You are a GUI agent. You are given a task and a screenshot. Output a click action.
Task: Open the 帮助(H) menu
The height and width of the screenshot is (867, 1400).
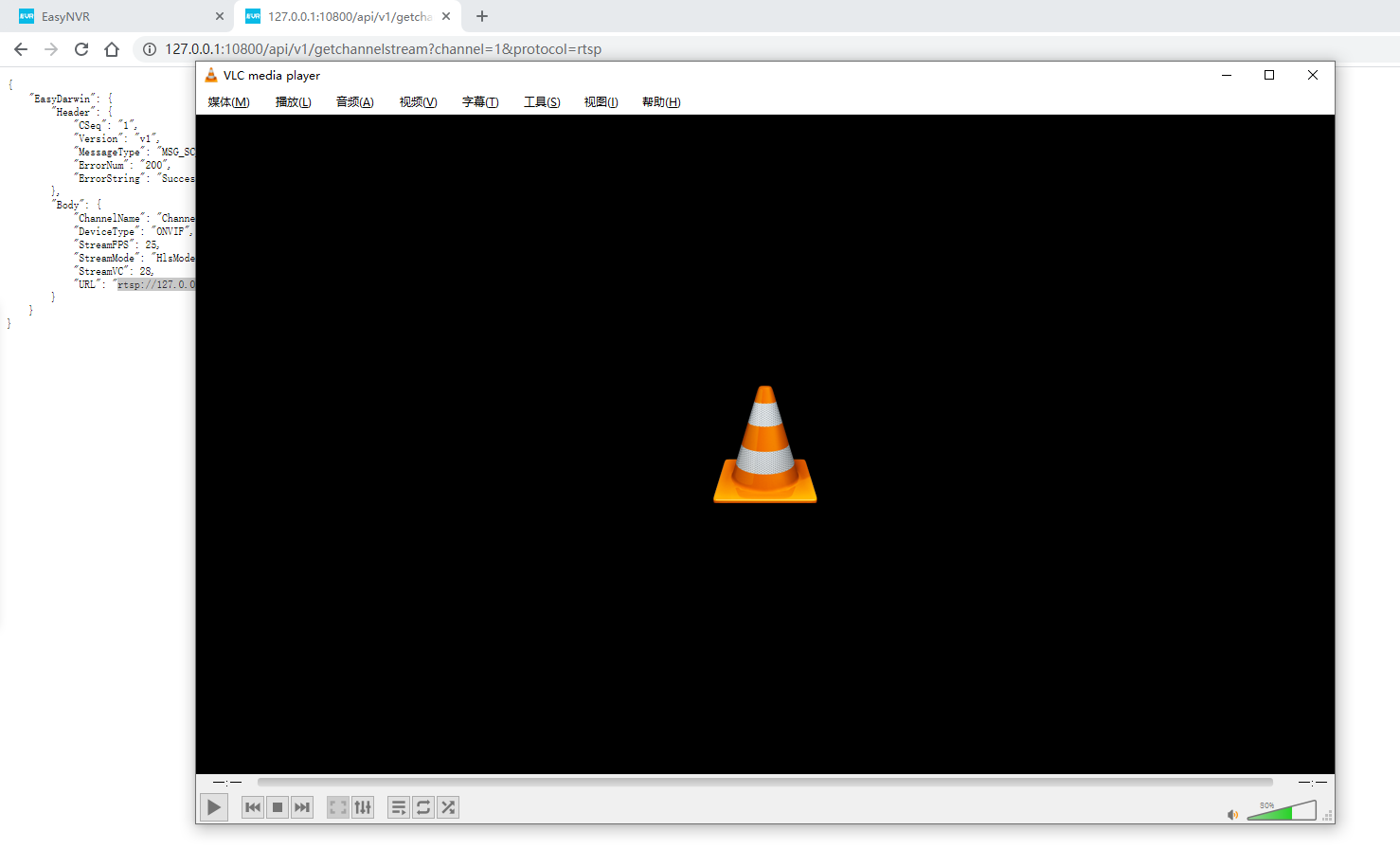[661, 102]
